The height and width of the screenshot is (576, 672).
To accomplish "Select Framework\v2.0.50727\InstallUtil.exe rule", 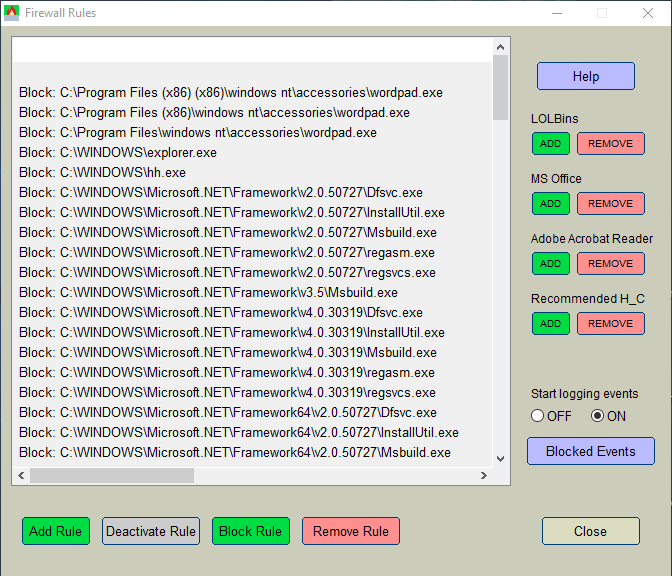I will coord(232,213).
